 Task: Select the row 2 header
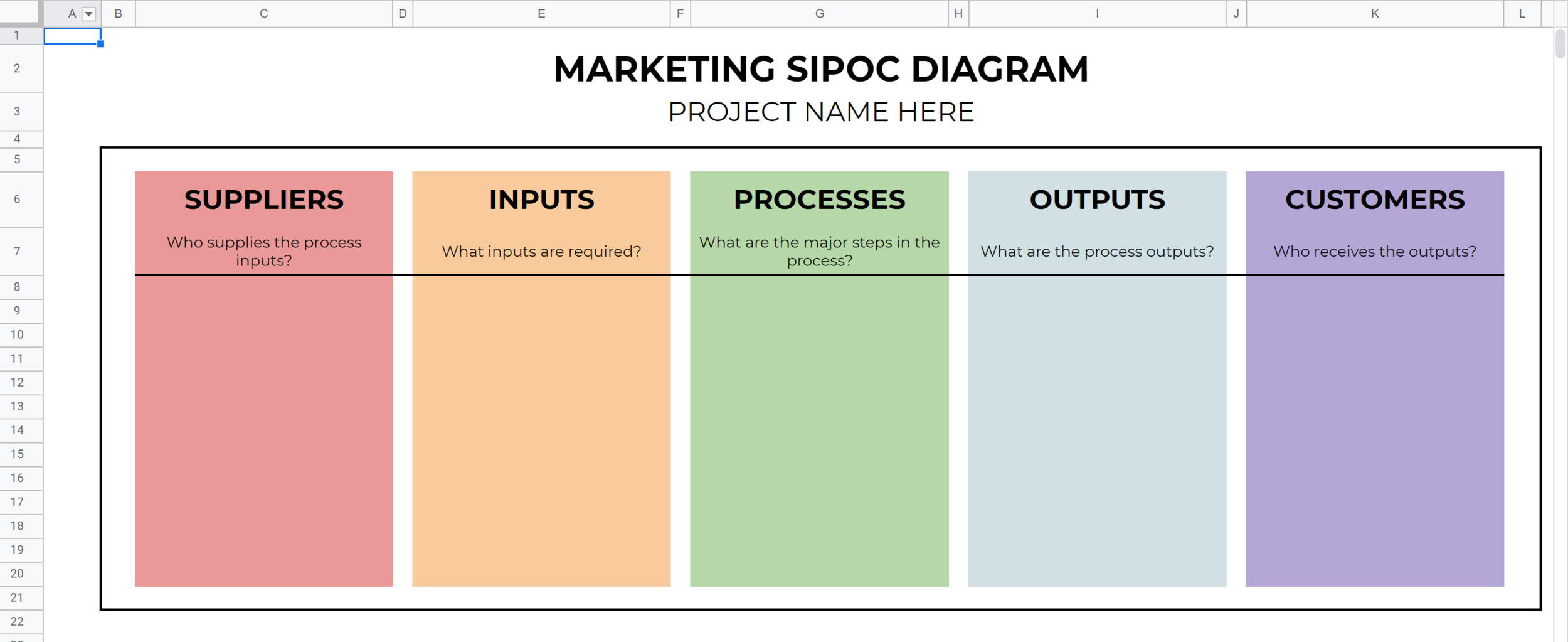(x=17, y=68)
